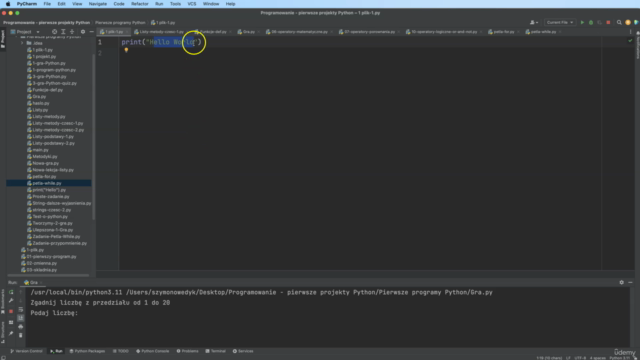Select Metodyki.py in the project tree

click(45, 156)
